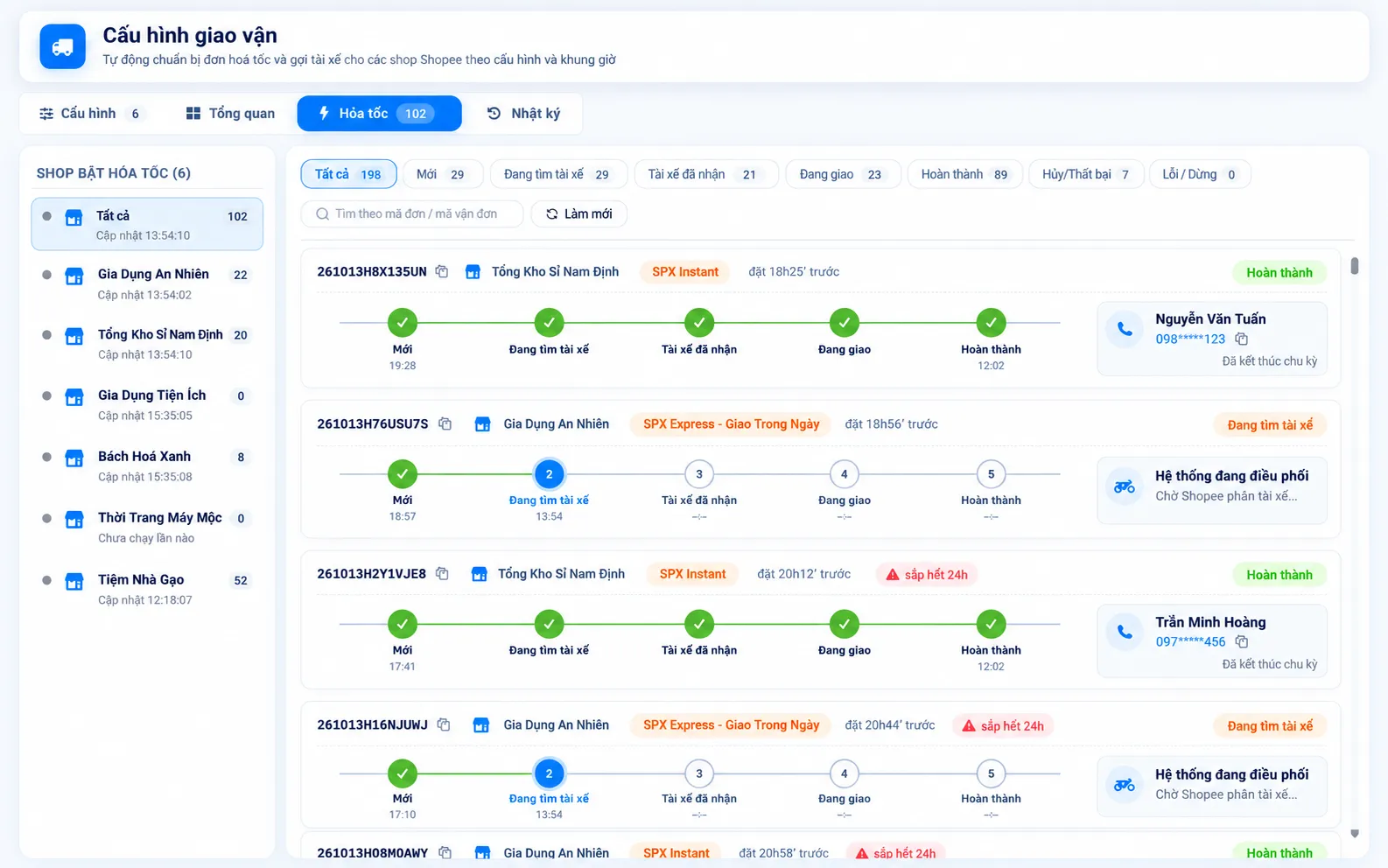Show Hủy/Thất bại orders
1388x868 pixels.
point(1086,174)
